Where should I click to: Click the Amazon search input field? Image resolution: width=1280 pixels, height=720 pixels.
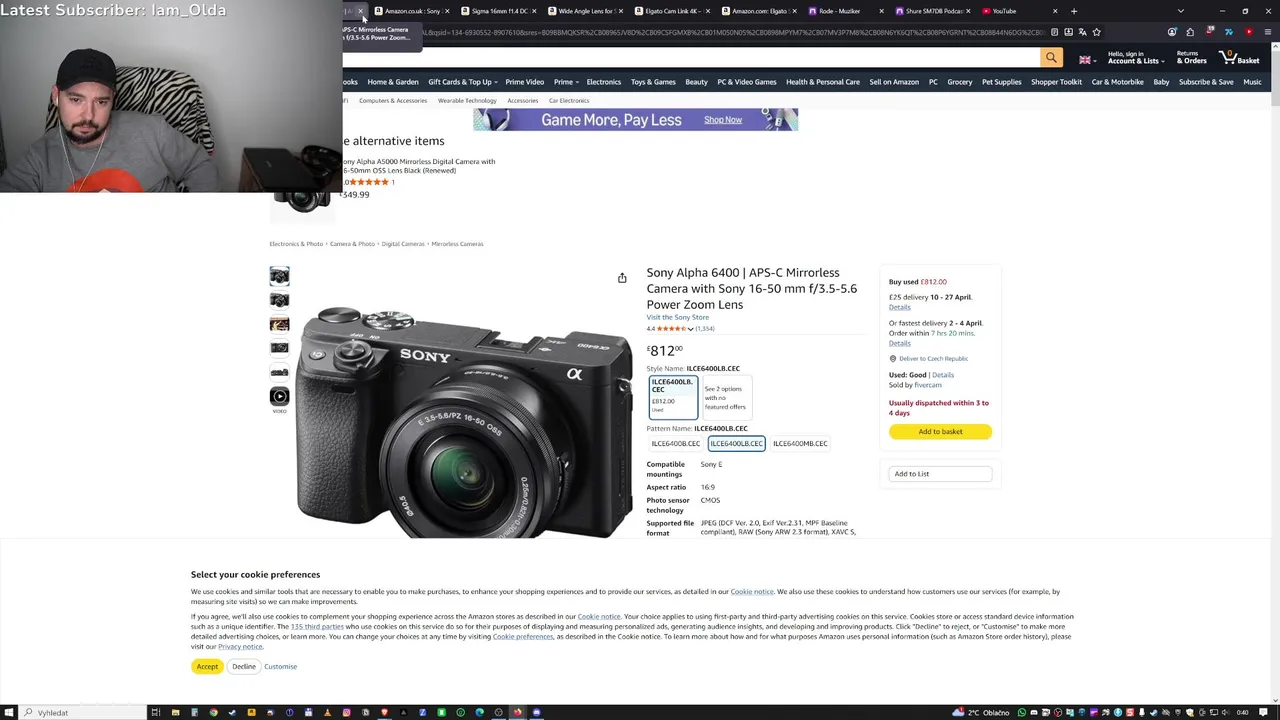pos(690,58)
